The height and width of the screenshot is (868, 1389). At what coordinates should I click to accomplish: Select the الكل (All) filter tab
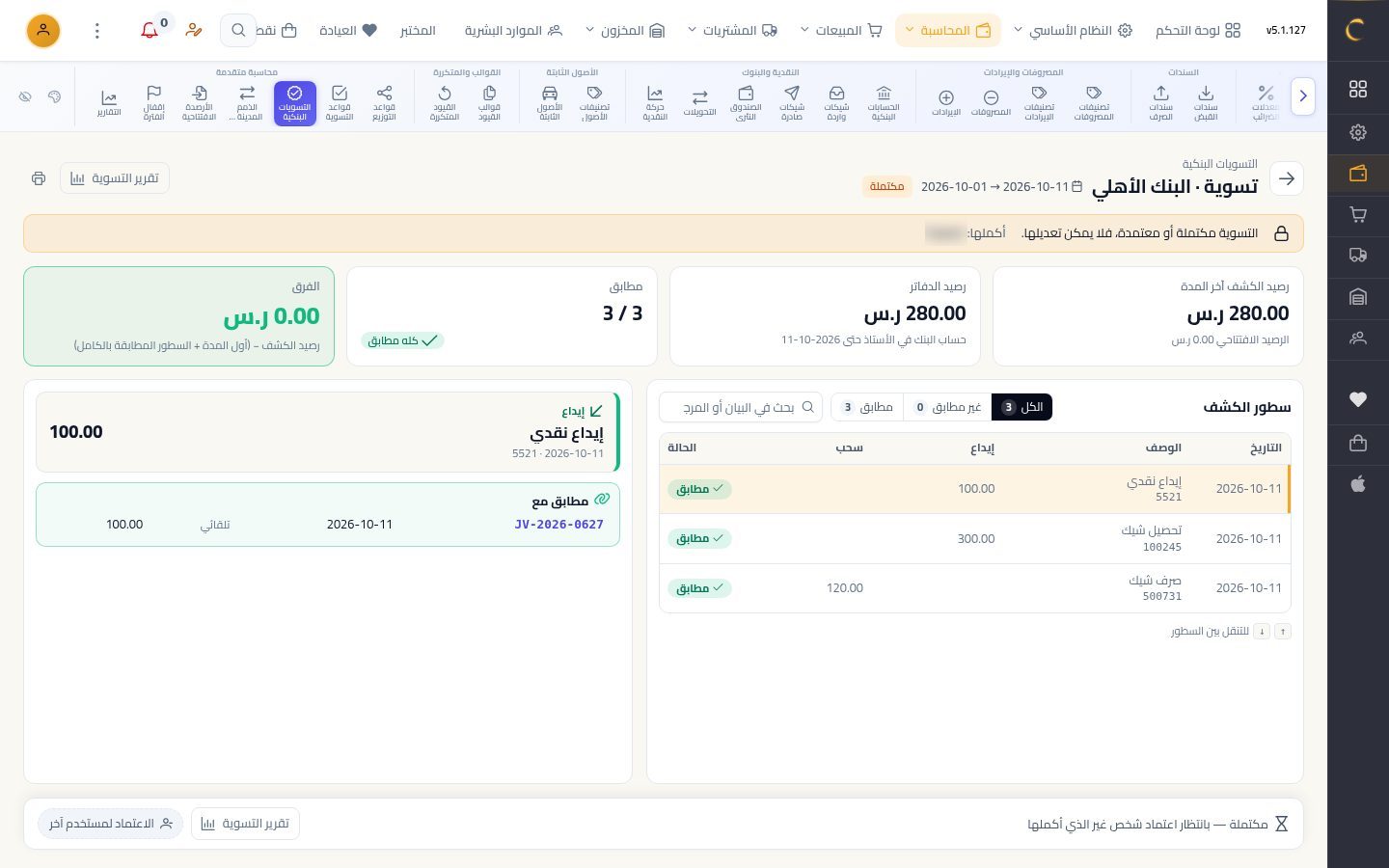(1021, 407)
